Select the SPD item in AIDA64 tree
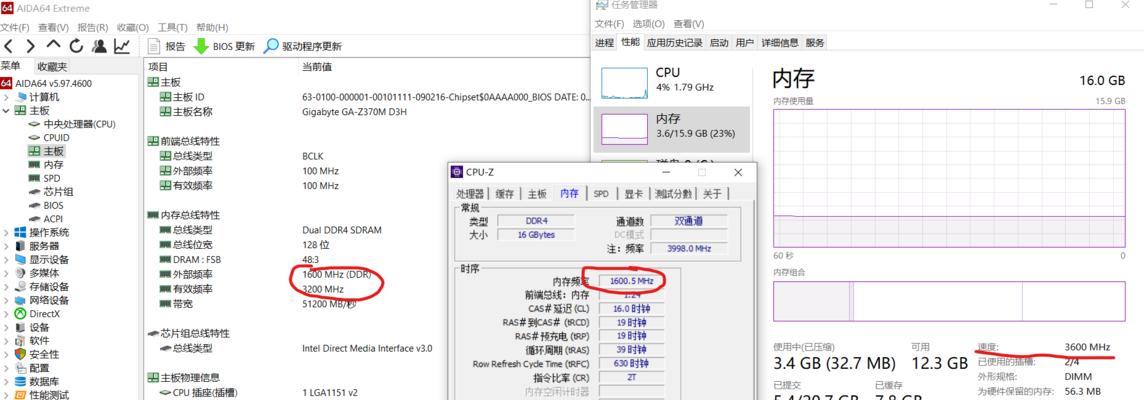 (52, 178)
